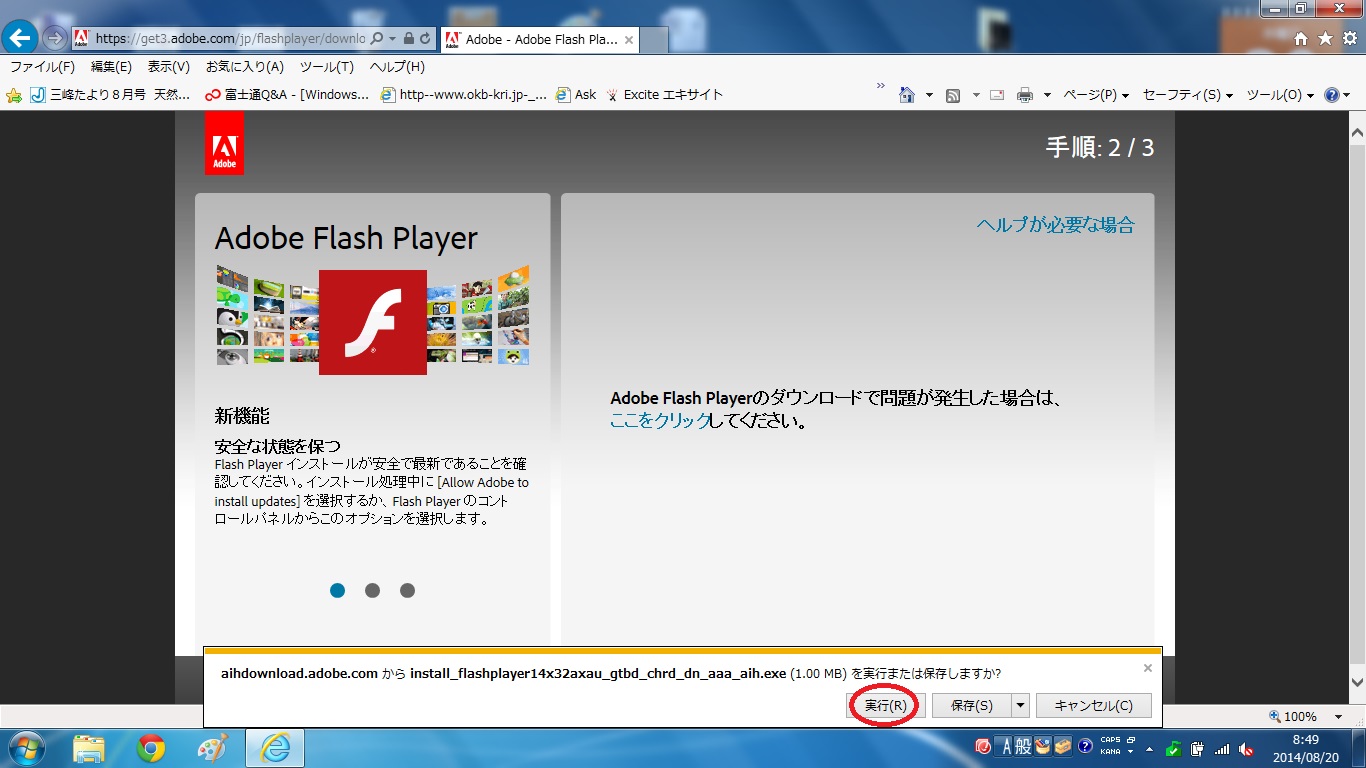The height and width of the screenshot is (768, 1366).
Task: Click the Print icon in command bar
Action: [1025, 95]
